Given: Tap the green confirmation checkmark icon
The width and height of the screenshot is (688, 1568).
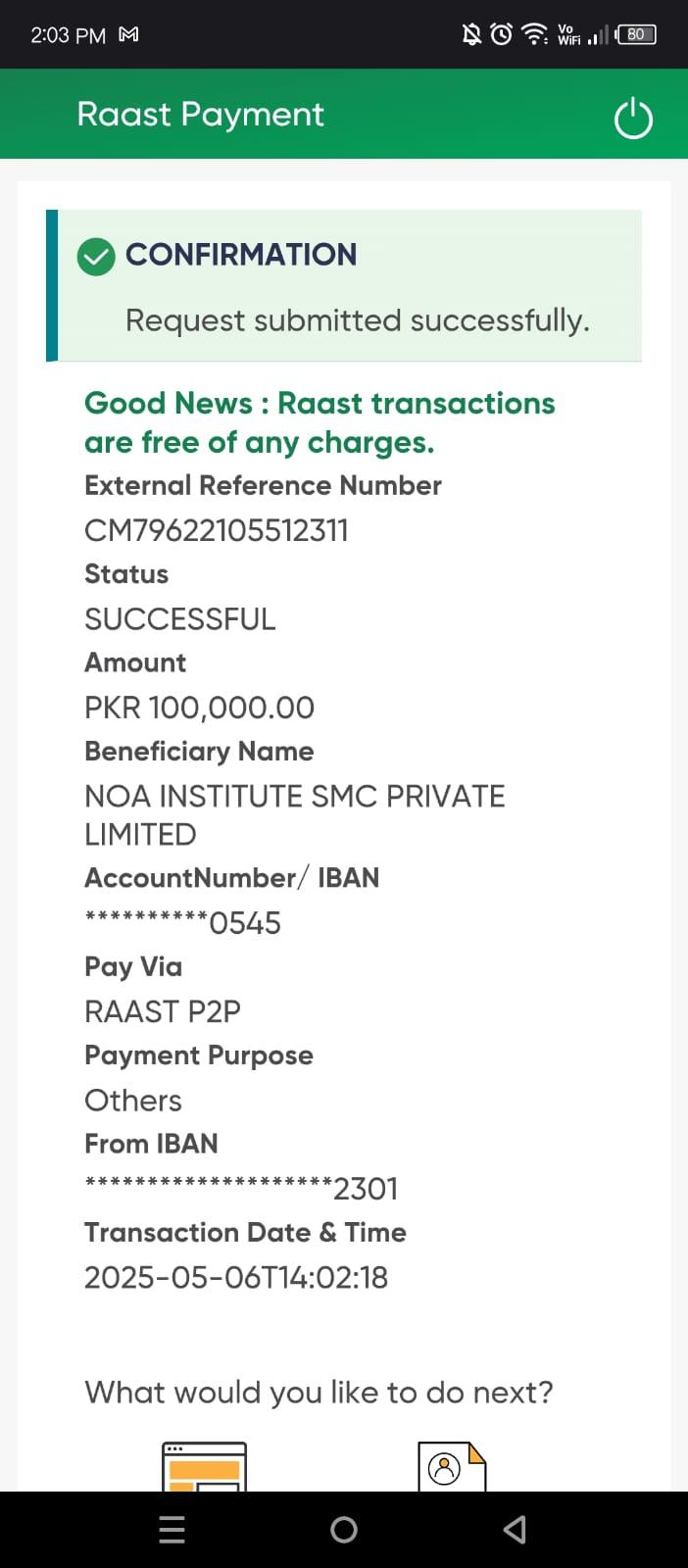Looking at the screenshot, I should [96, 257].
